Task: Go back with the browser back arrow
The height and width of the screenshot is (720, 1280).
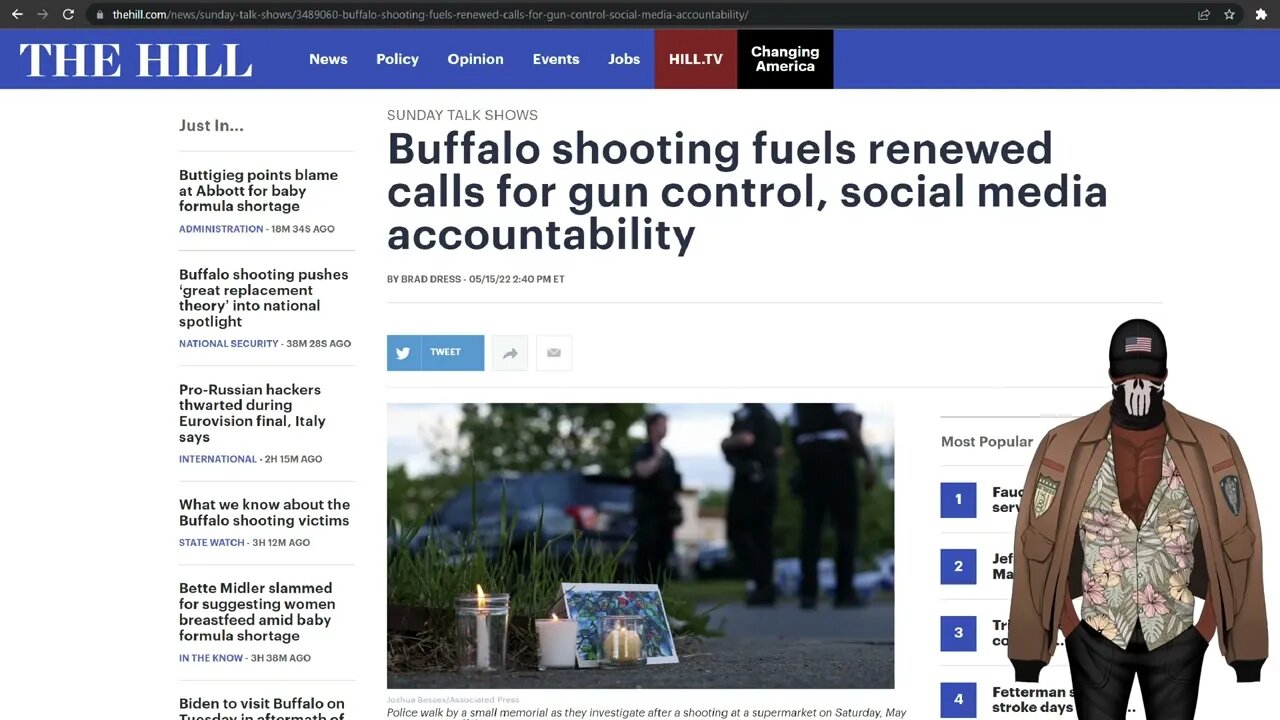Action: pyautogui.click(x=17, y=14)
